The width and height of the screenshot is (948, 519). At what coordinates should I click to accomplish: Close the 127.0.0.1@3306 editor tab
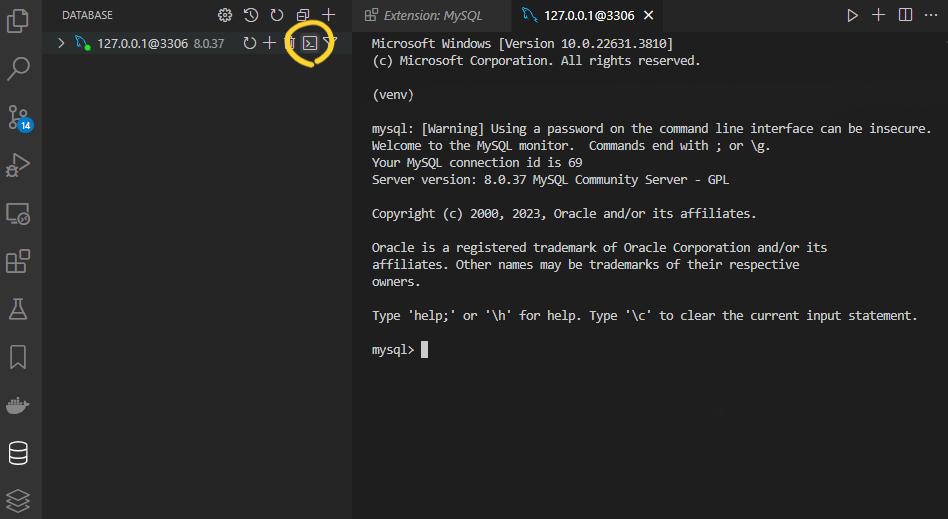pyautogui.click(x=648, y=16)
